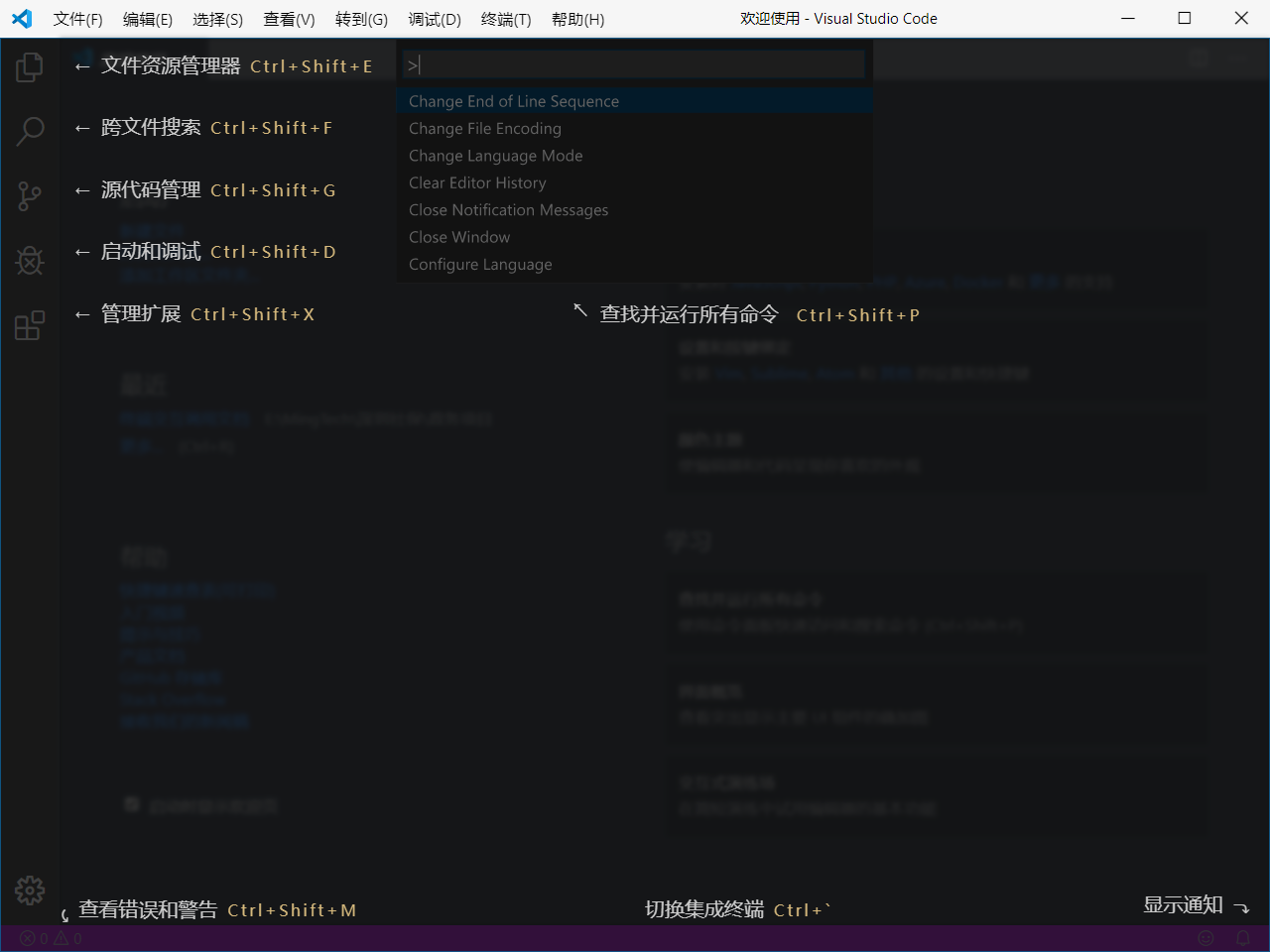The width and height of the screenshot is (1270, 952).
Task: Click the 查看错误和警告 Ctrl+Shift+M label
Action: click(217, 909)
